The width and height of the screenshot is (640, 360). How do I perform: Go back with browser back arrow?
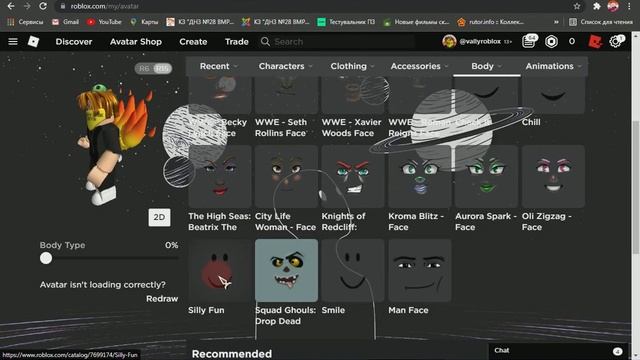[x=11, y=6]
